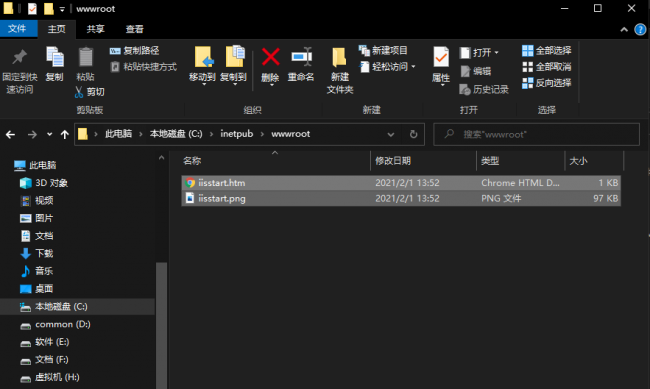
Task: Delete selected files with red X
Action: click(x=270, y=66)
